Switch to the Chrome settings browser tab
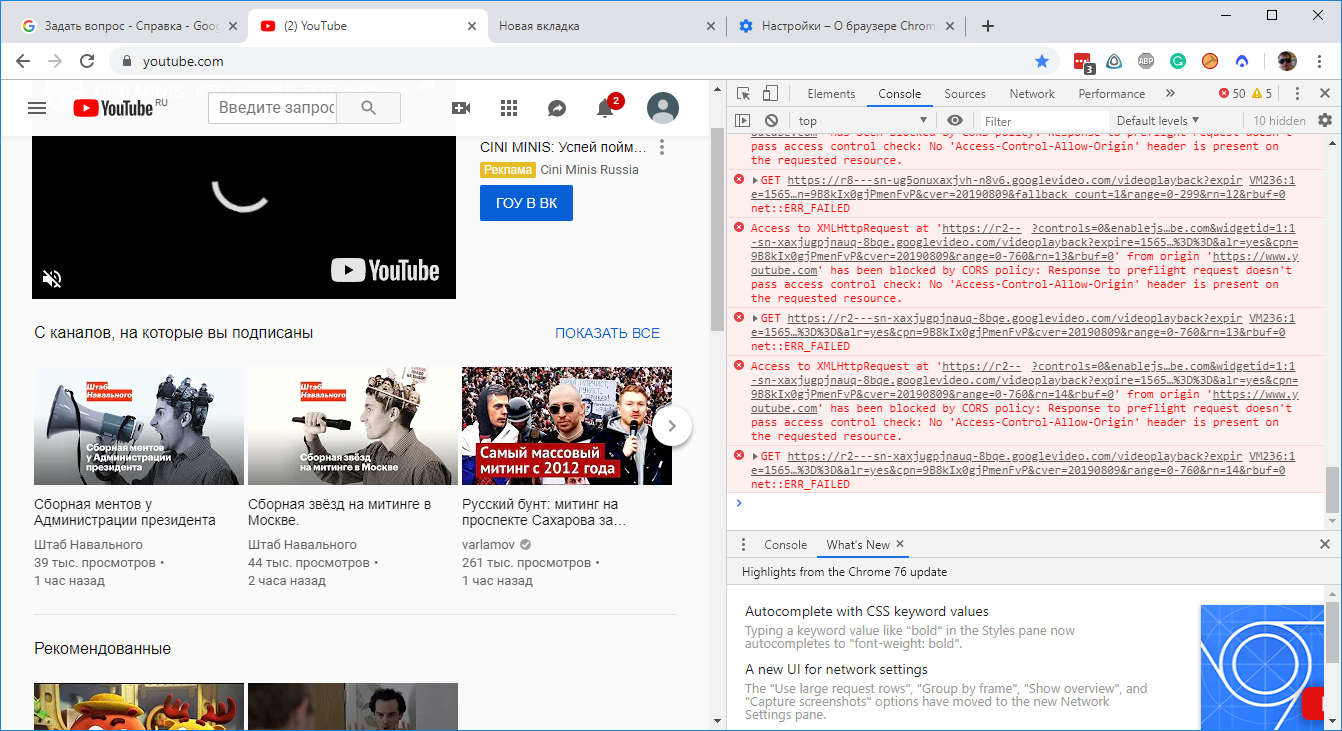1342x731 pixels. pyautogui.click(x=845, y=26)
